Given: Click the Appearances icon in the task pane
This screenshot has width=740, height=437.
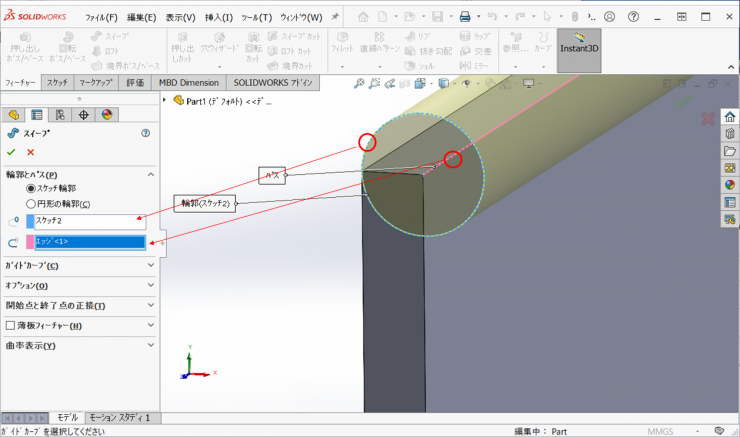Looking at the screenshot, I should click(x=729, y=184).
